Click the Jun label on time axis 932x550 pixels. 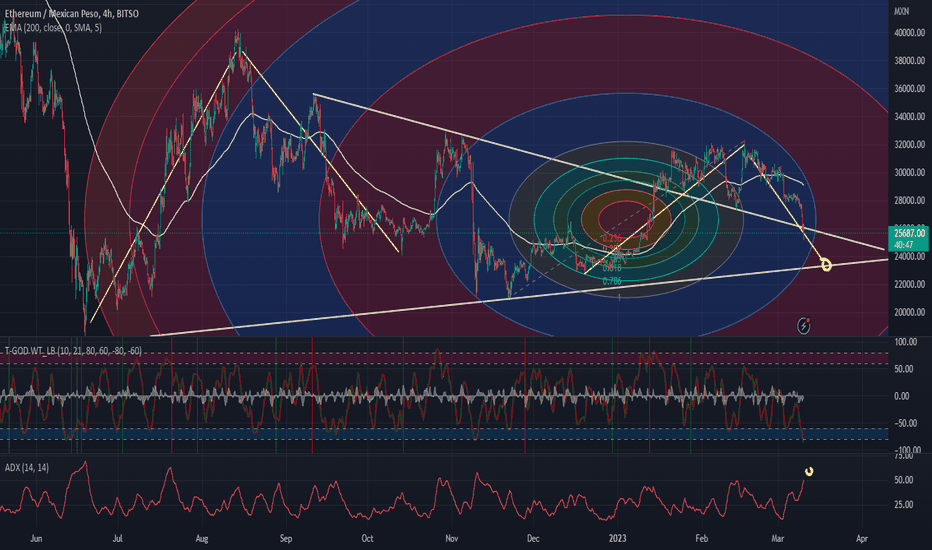[x=36, y=539]
